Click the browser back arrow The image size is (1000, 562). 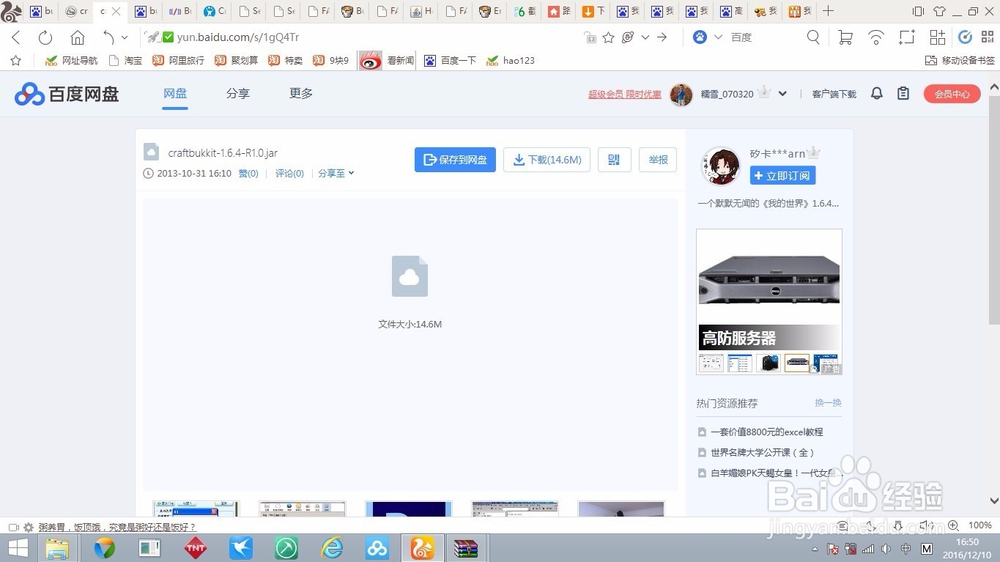[x=17, y=38]
